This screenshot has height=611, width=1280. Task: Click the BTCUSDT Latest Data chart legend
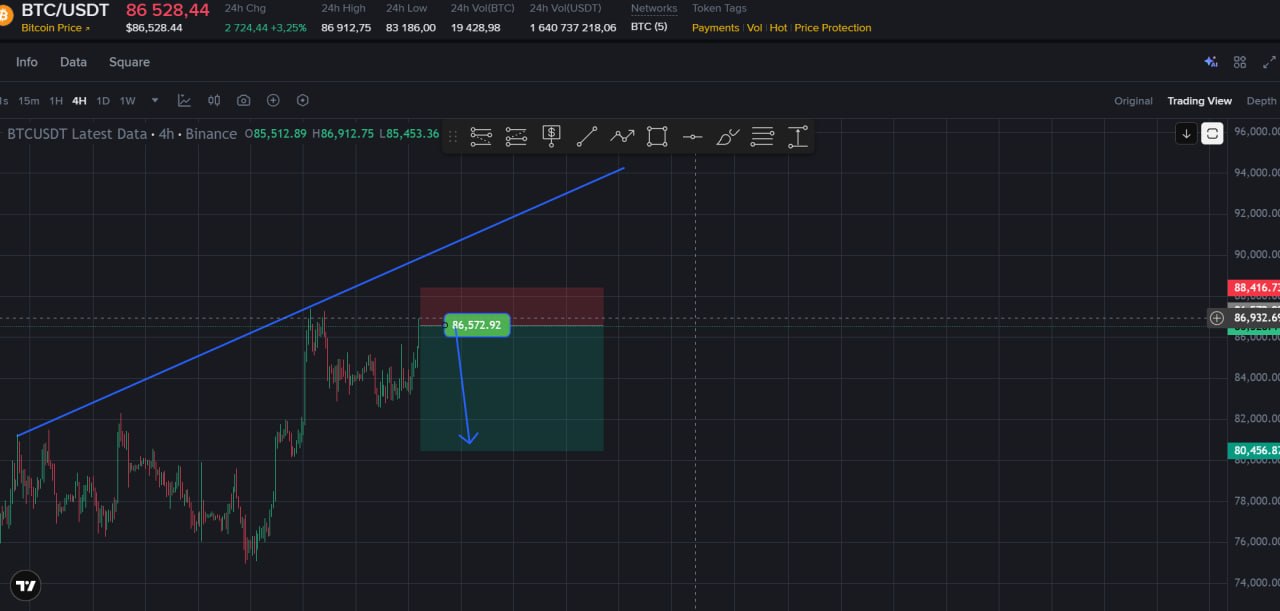pyautogui.click(x=122, y=134)
